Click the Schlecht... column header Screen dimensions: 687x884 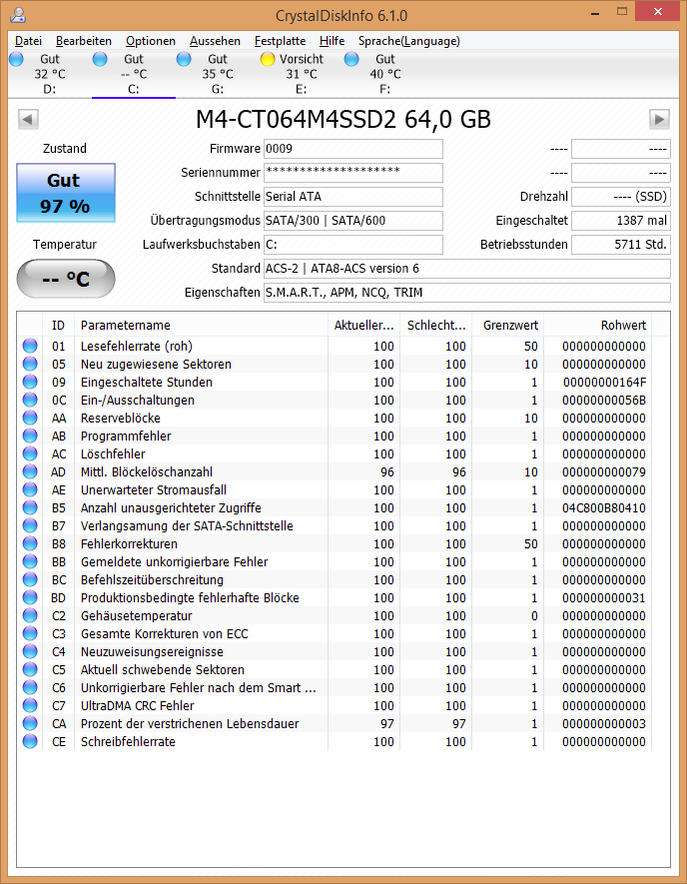pyautogui.click(x=436, y=325)
